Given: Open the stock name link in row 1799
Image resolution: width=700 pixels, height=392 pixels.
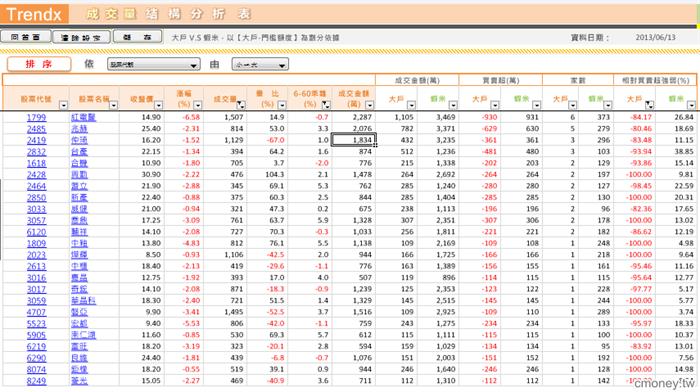Looking at the screenshot, I should click(x=83, y=117).
